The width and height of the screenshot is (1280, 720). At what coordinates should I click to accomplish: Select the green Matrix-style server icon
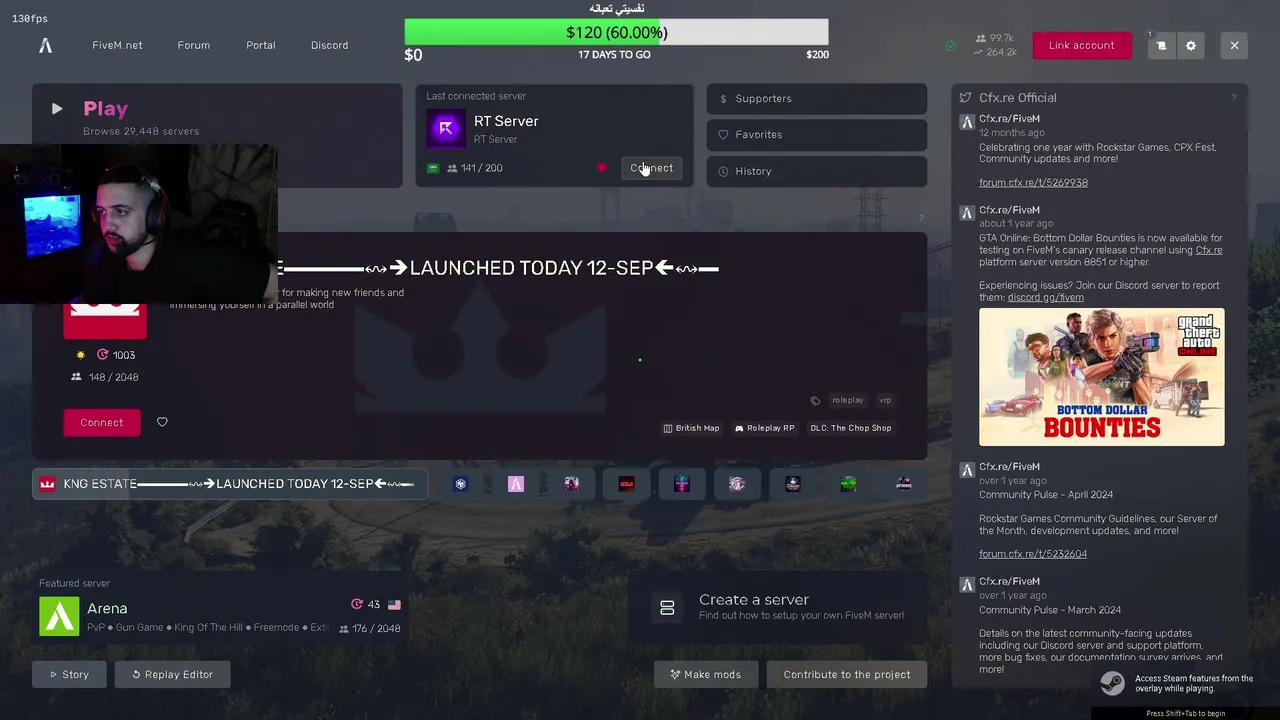(848, 484)
